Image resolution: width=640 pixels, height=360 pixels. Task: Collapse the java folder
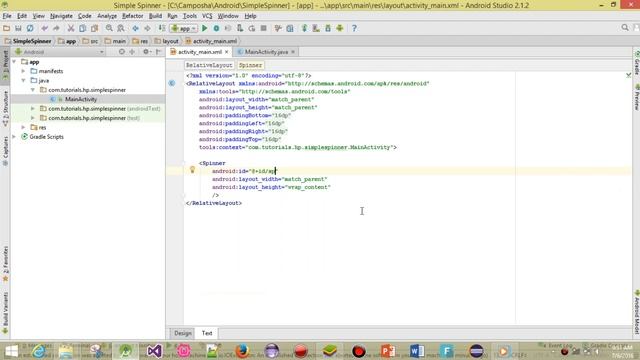tap(23, 80)
